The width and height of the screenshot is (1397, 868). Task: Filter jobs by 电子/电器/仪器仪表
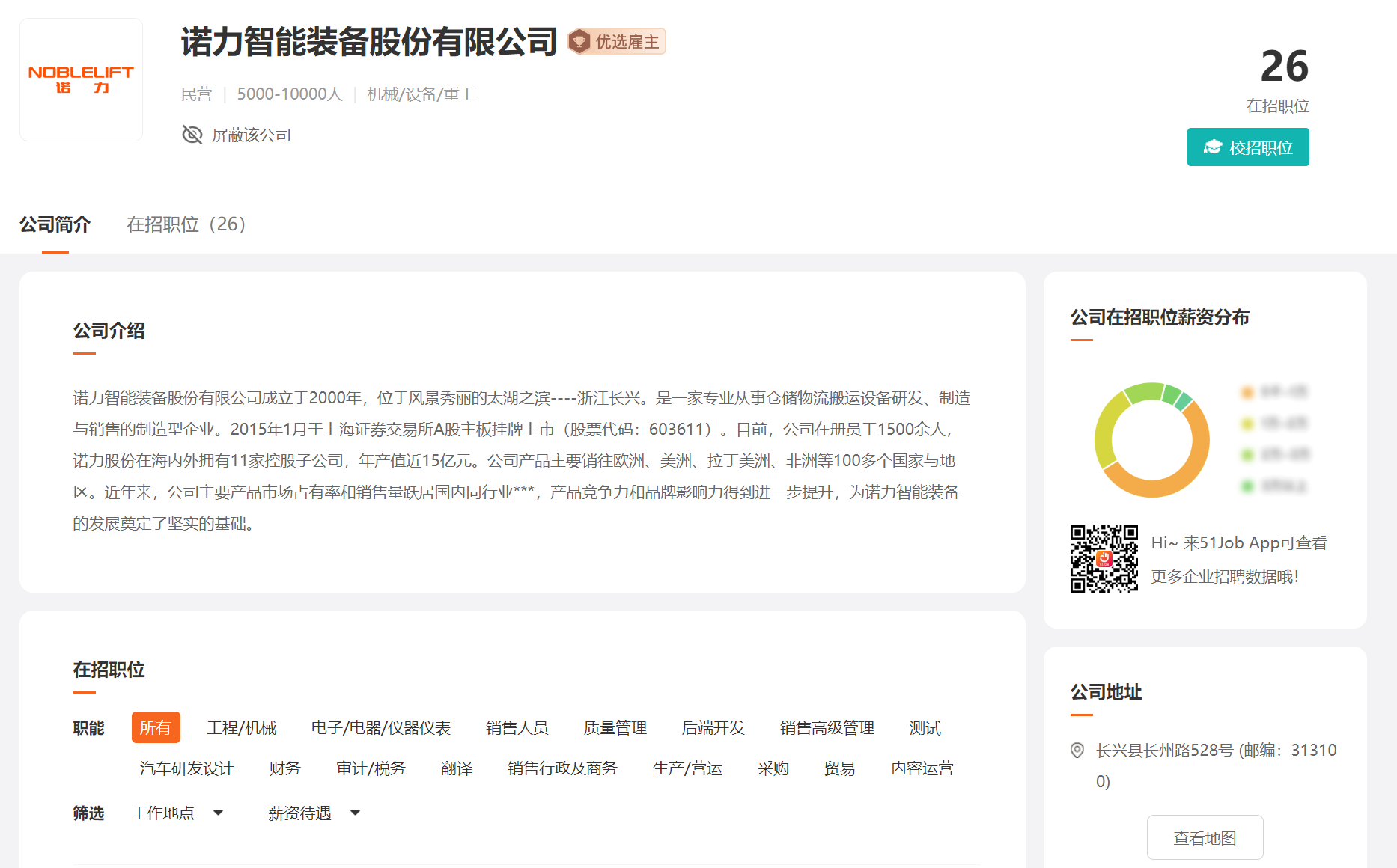[x=381, y=727]
